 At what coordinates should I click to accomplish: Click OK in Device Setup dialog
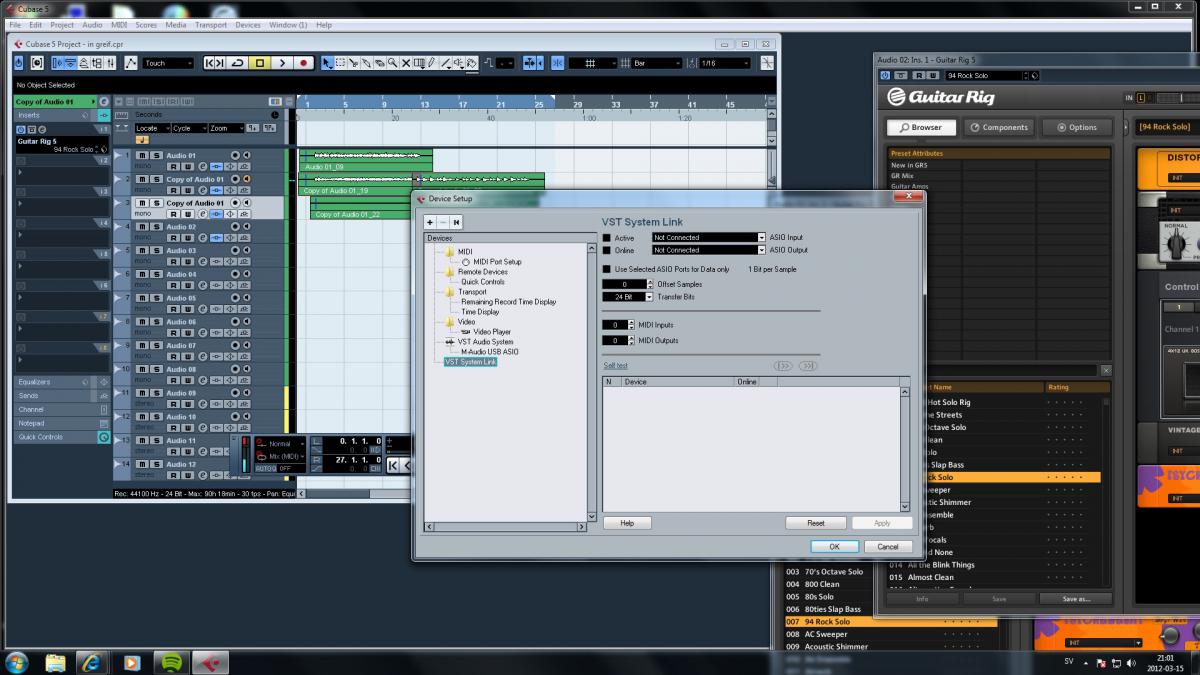point(834,547)
